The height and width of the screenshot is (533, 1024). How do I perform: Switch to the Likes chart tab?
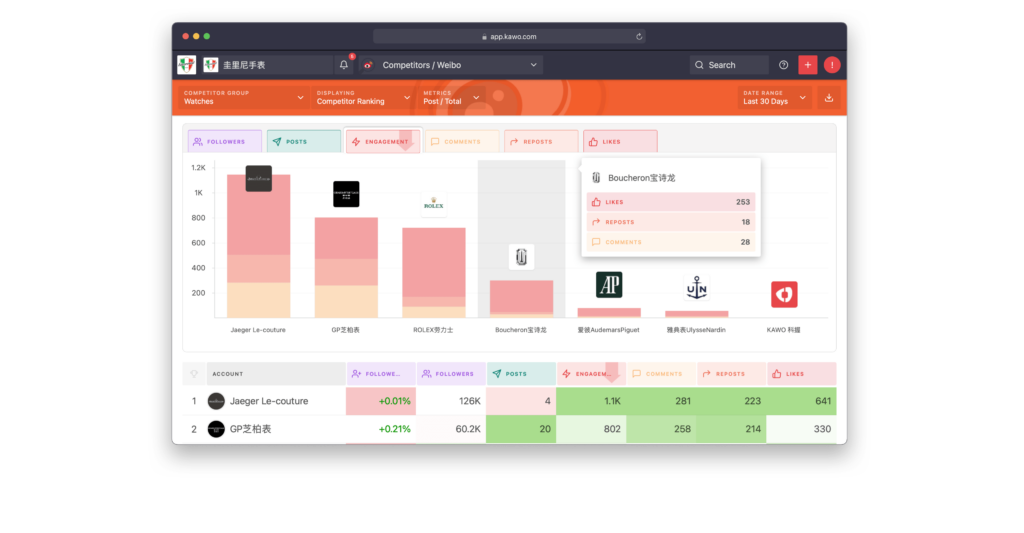[x=620, y=141]
